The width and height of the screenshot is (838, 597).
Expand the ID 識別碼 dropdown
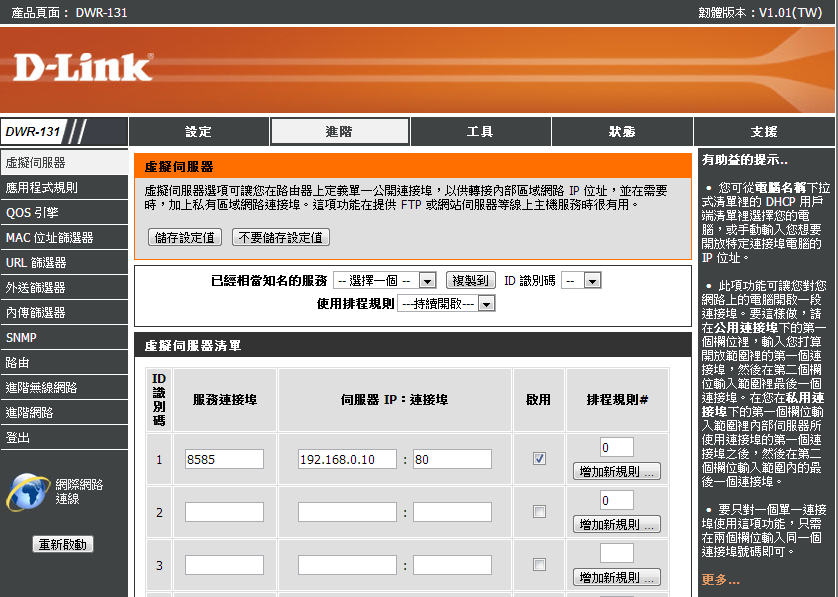[x=580, y=281]
